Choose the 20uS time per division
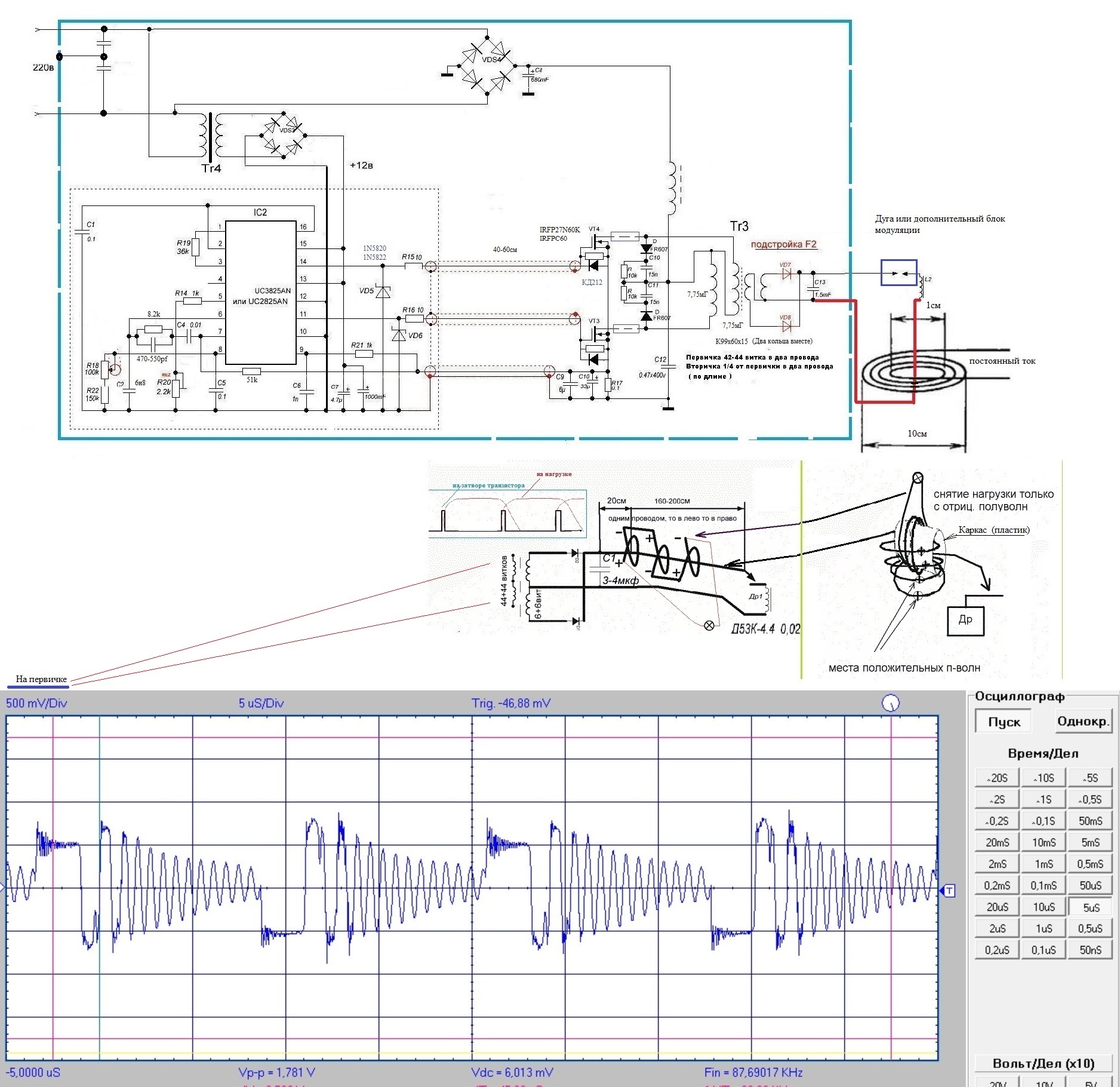This screenshot has width=1120, height=1087. [x=997, y=907]
